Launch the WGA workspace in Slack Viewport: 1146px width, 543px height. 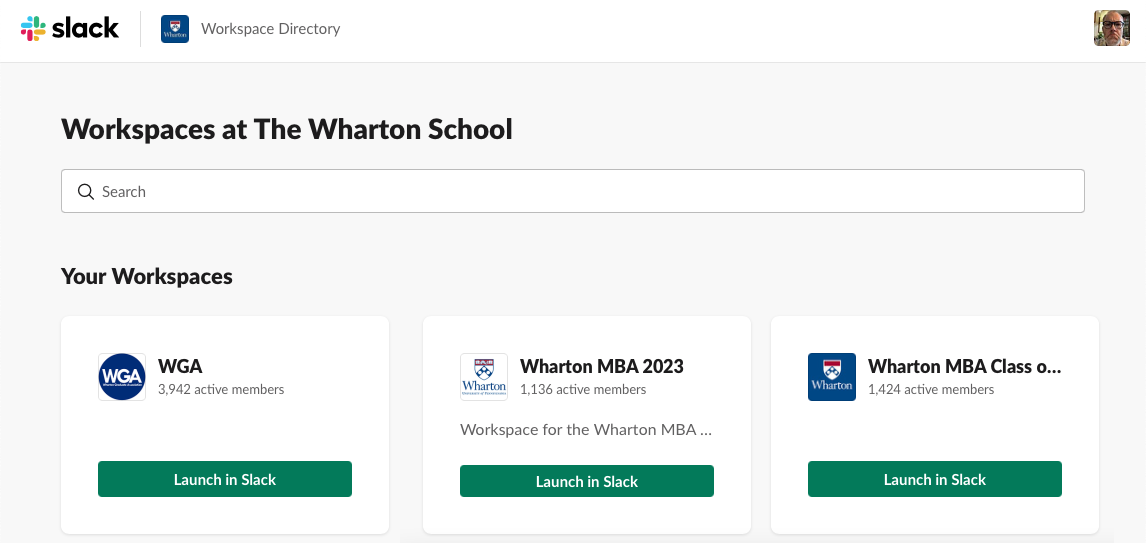225,479
